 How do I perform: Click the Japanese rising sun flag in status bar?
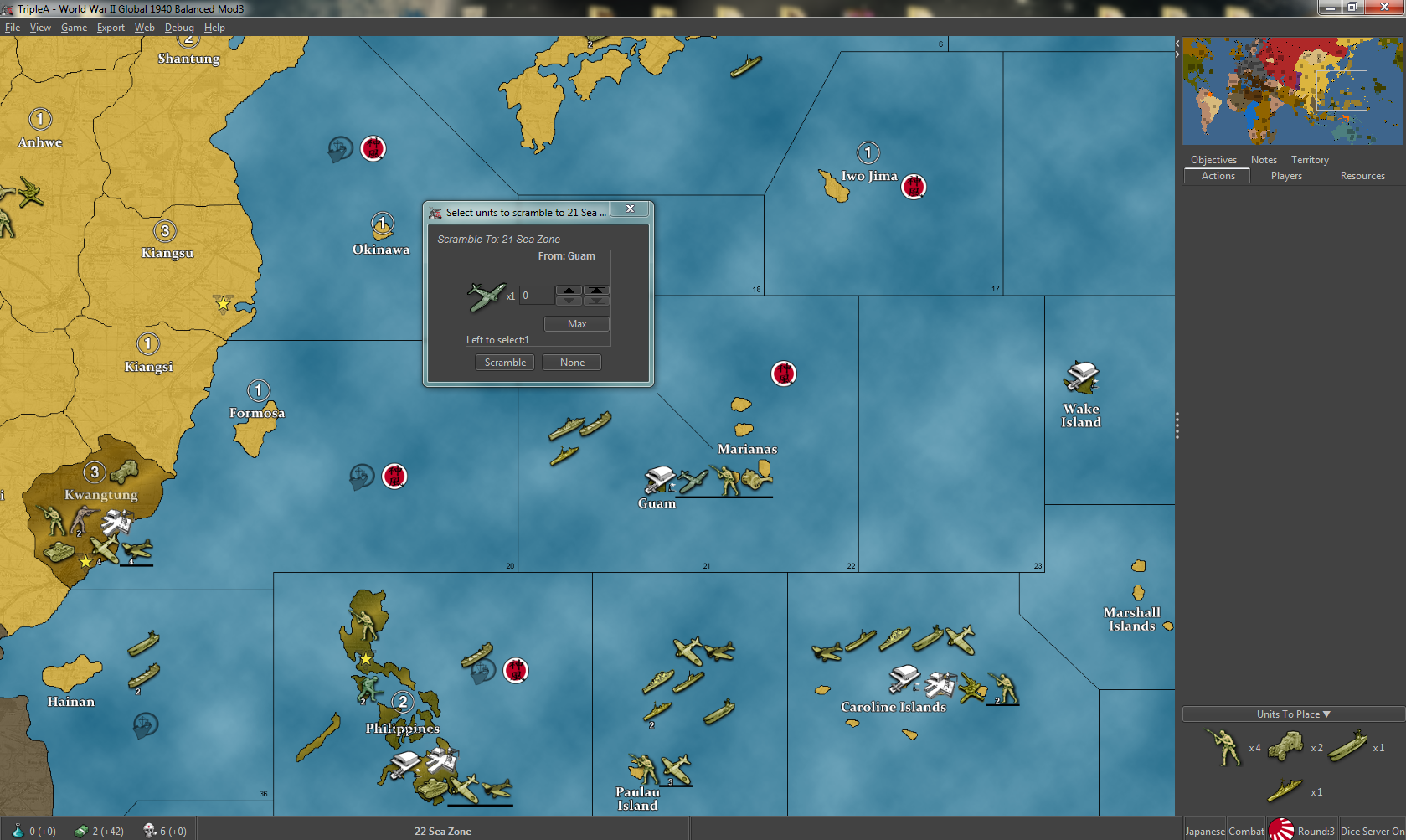point(1281,830)
